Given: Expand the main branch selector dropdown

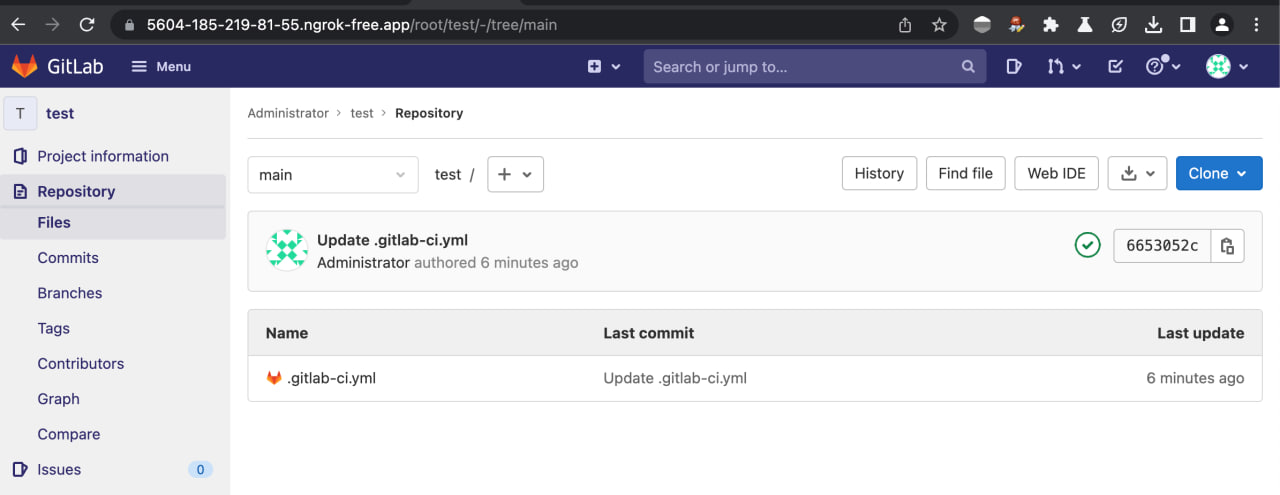Looking at the screenshot, I should click(x=332, y=174).
